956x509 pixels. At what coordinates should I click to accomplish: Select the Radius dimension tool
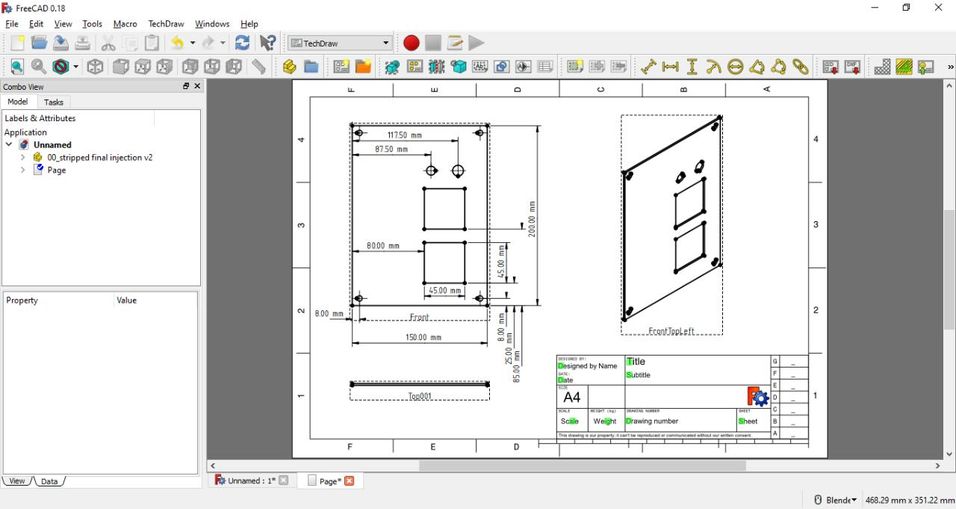pos(713,66)
